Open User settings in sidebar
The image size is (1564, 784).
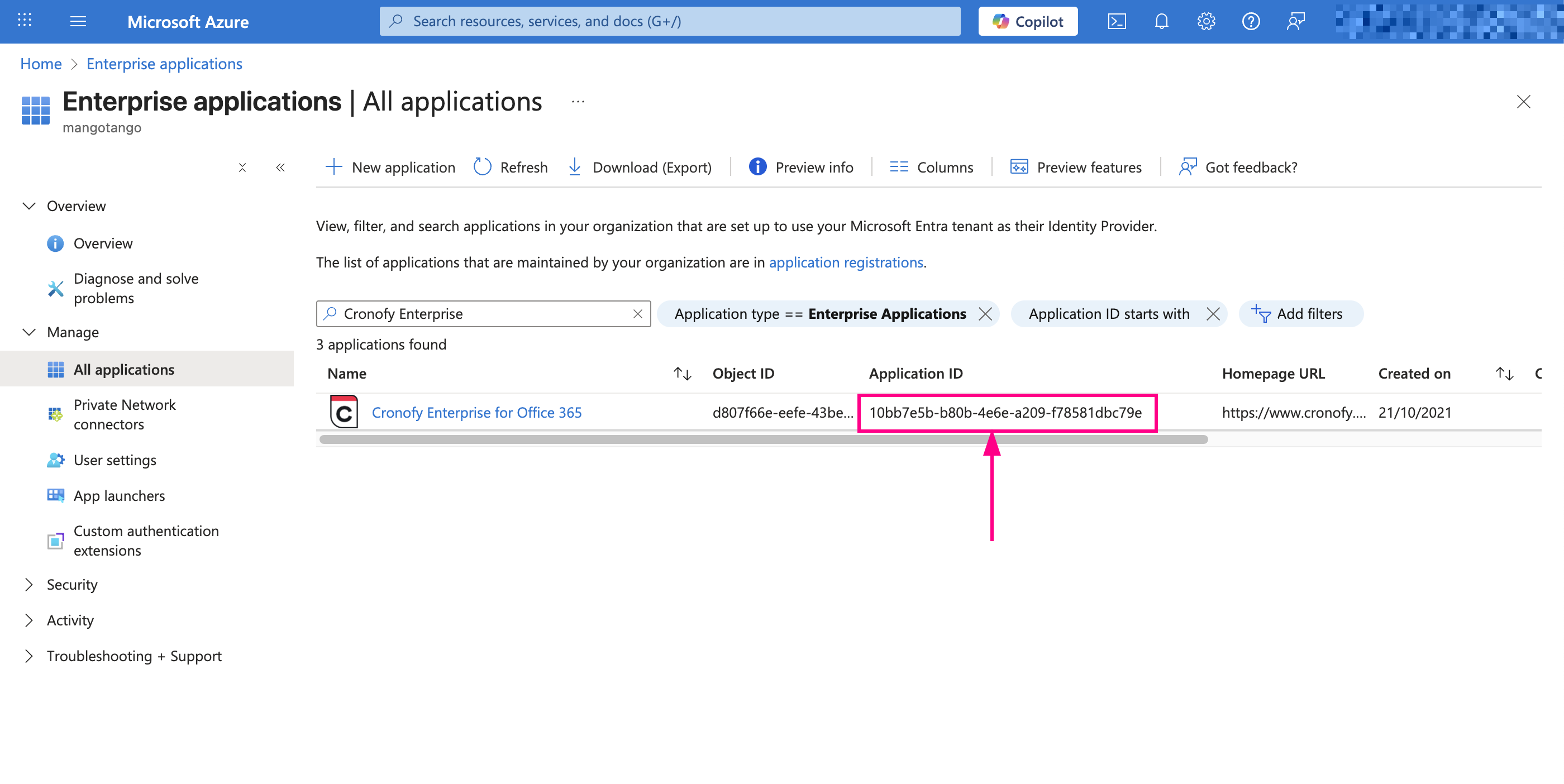click(x=115, y=460)
